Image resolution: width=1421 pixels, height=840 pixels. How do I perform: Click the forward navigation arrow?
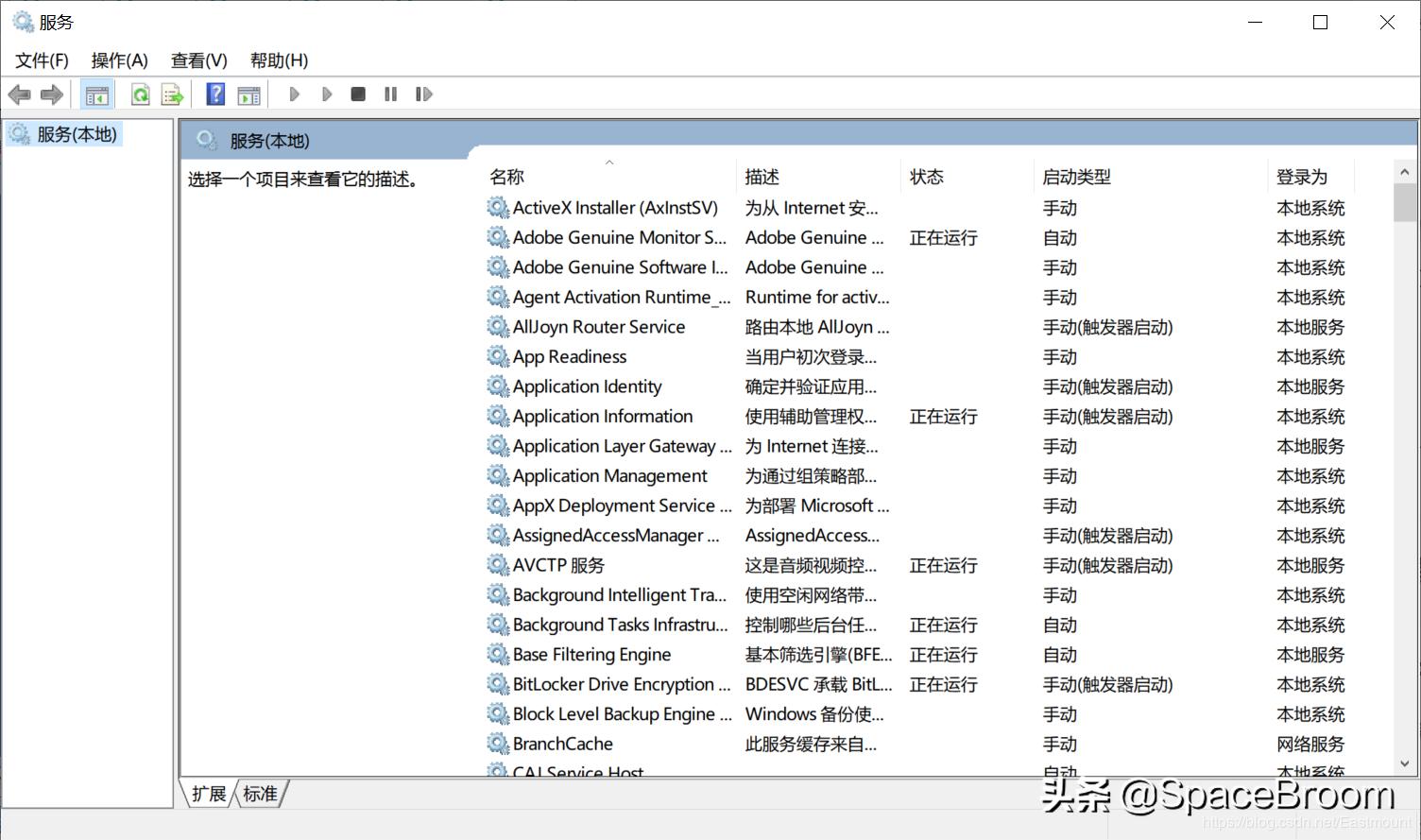click(x=52, y=94)
